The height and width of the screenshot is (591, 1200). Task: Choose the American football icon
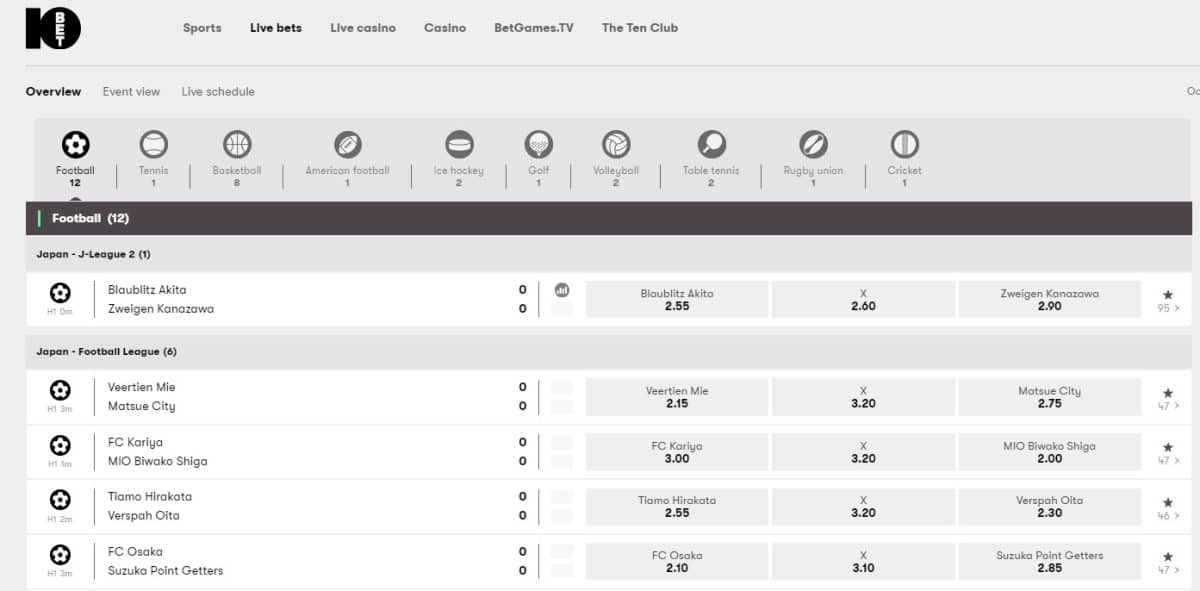tap(347, 146)
